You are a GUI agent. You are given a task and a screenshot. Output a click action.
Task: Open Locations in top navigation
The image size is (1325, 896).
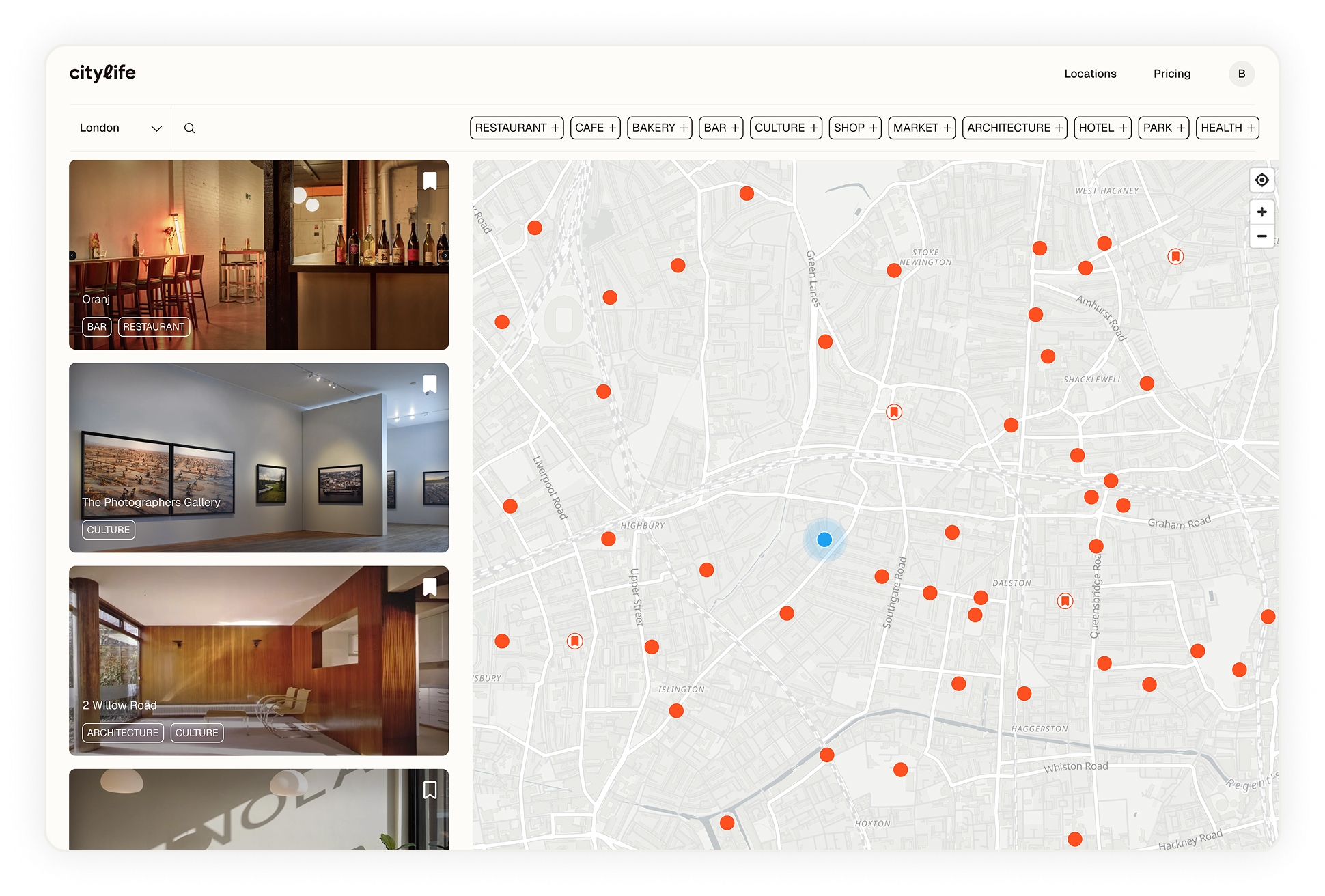click(x=1090, y=74)
